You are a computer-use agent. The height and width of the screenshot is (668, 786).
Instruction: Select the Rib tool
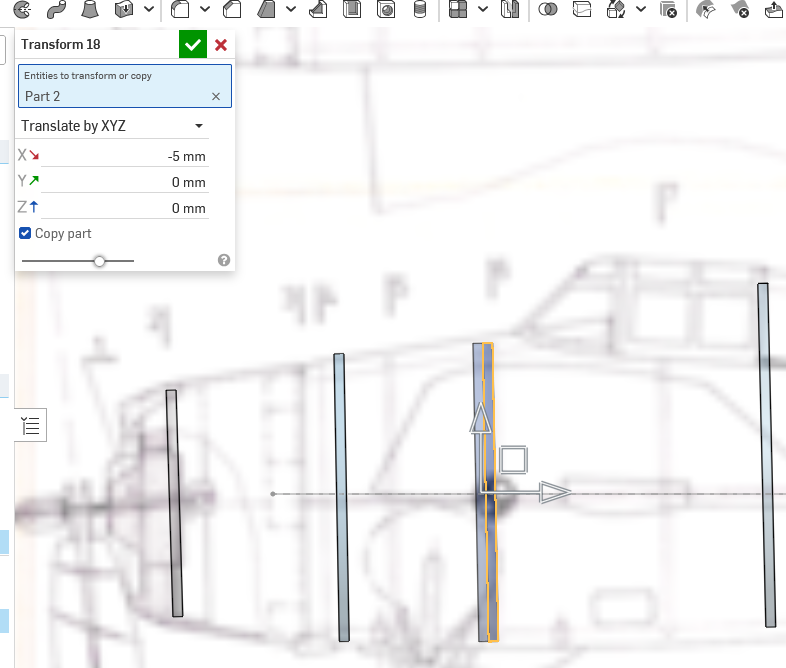coord(318,9)
